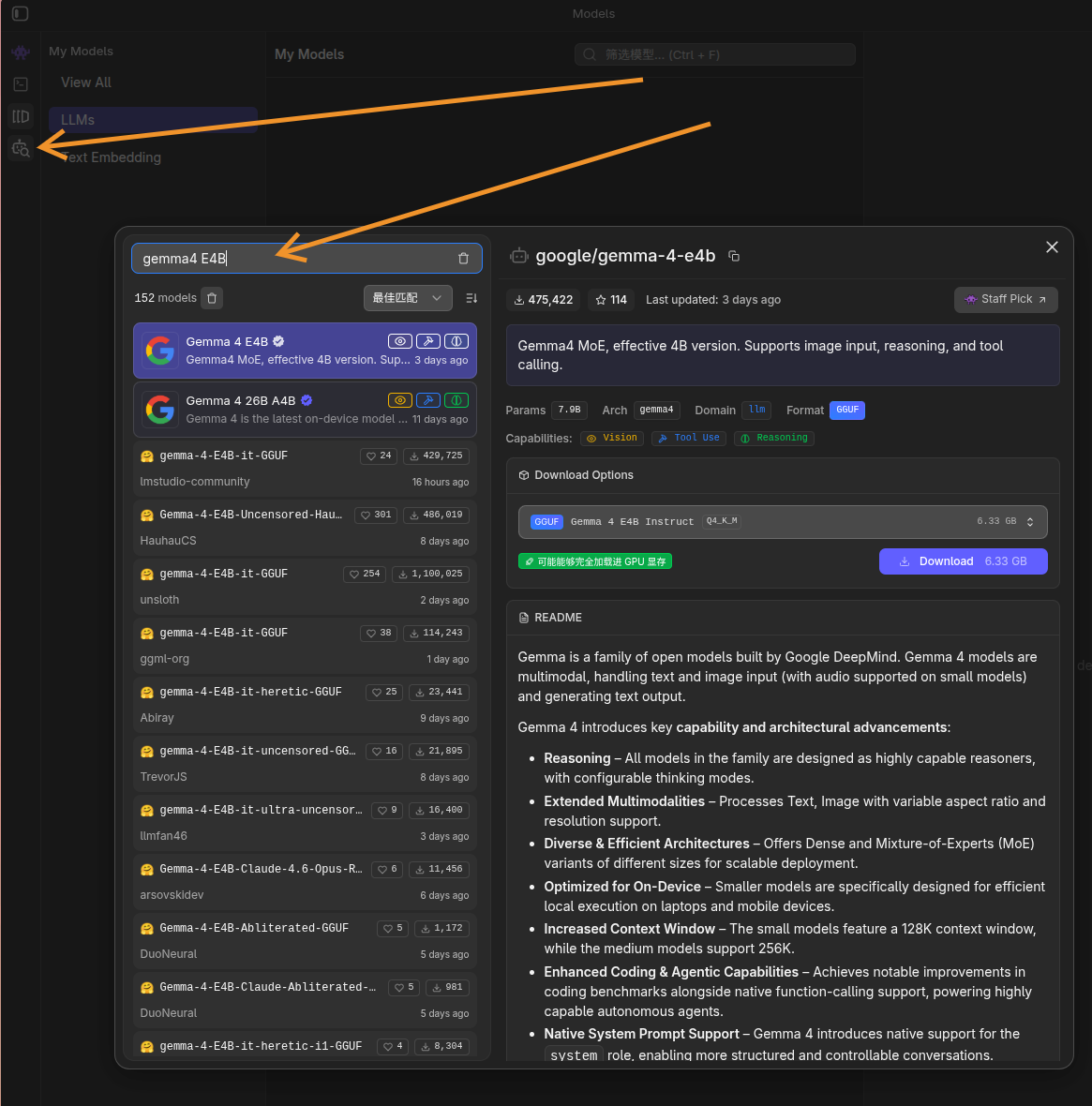Select gemma-4-E4B-it-GGUF by unsloth
The image size is (1092, 1106).
coord(305,587)
